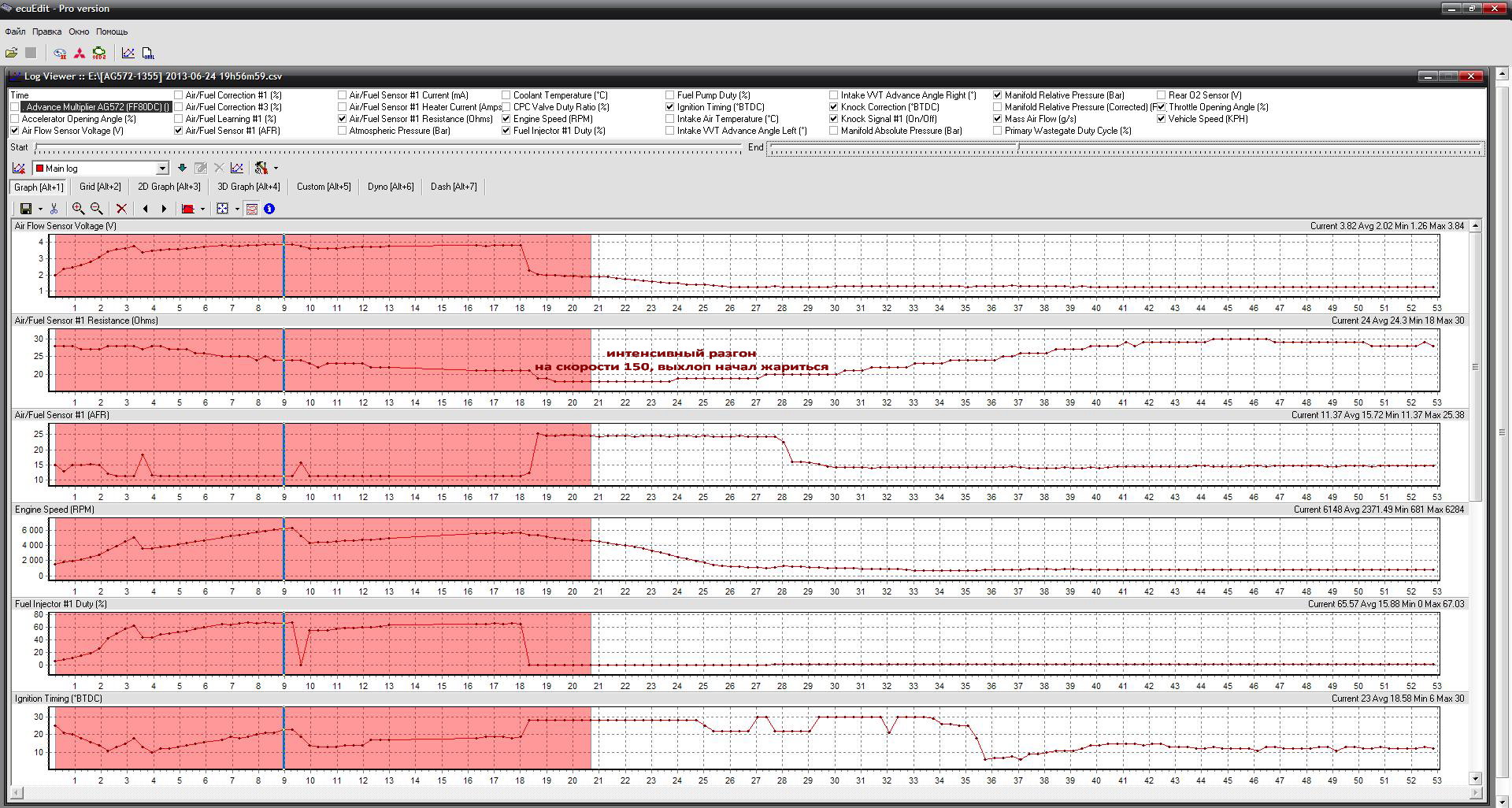Click the zoom in magnifier icon
1512x808 pixels.
tap(78, 209)
